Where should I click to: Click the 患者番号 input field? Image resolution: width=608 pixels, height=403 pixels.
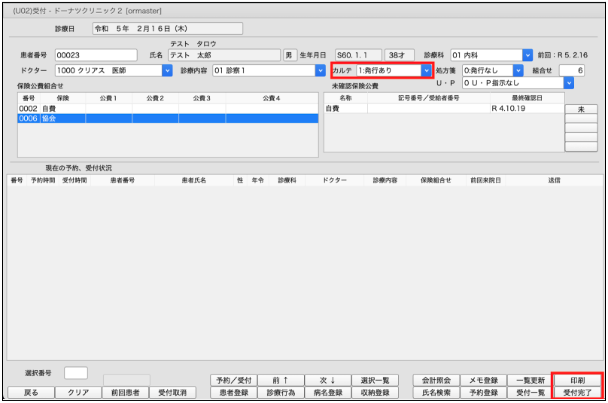(95, 55)
